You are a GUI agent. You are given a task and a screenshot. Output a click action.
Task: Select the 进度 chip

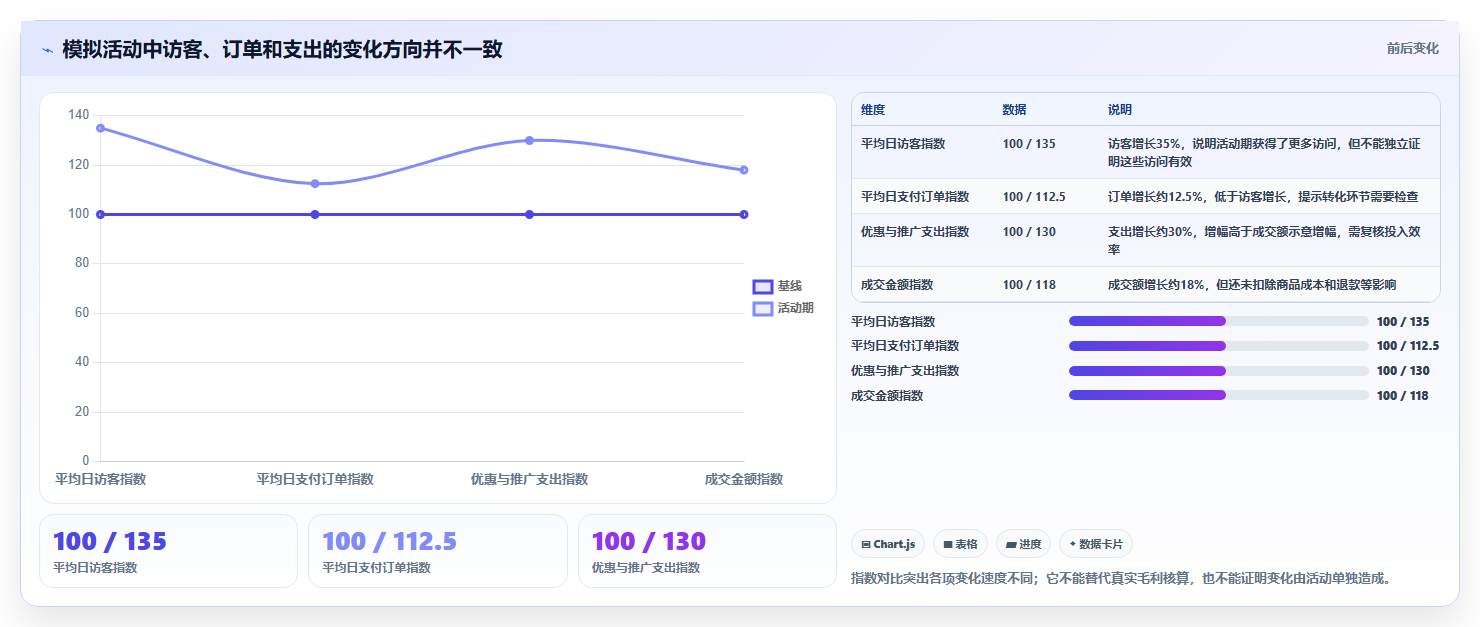[1023, 544]
